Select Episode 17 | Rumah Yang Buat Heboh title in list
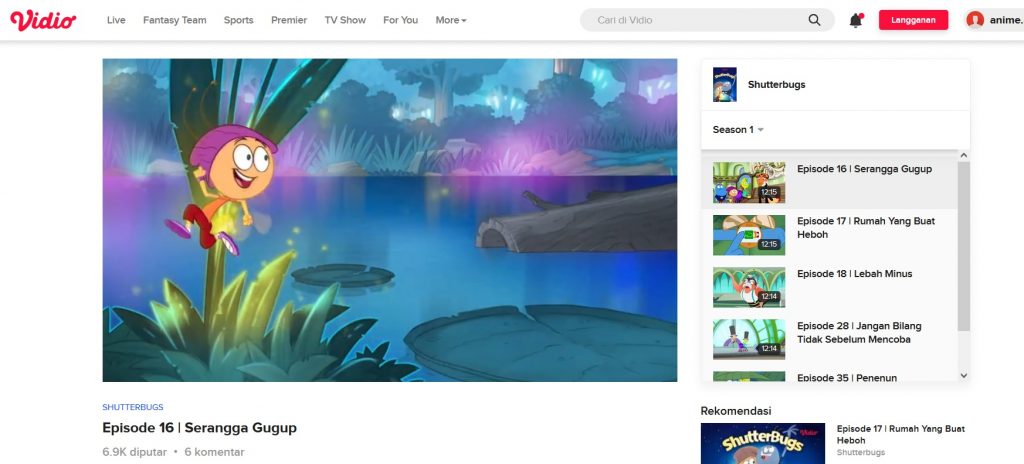This screenshot has height=464, width=1024. [x=866, y=227]
